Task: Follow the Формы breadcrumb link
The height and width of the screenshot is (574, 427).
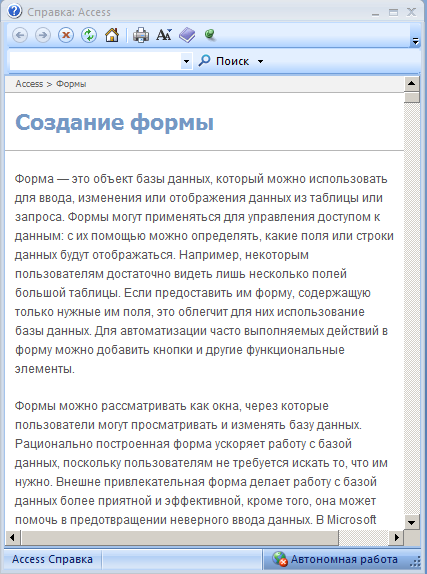Action: pos(71,84)
